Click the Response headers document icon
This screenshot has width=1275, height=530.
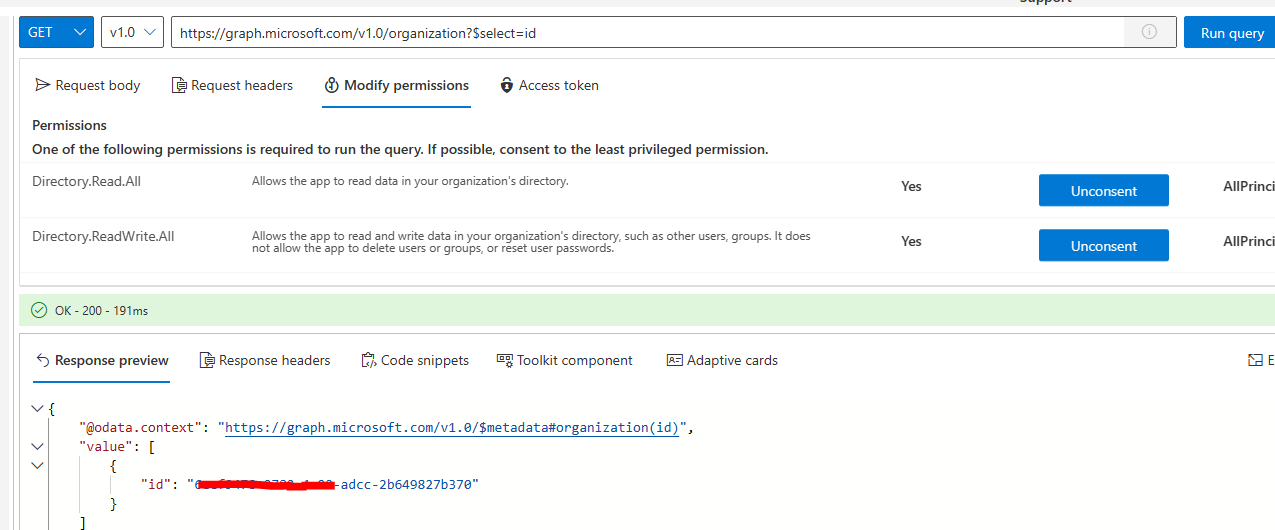click(x=207, y=360)
